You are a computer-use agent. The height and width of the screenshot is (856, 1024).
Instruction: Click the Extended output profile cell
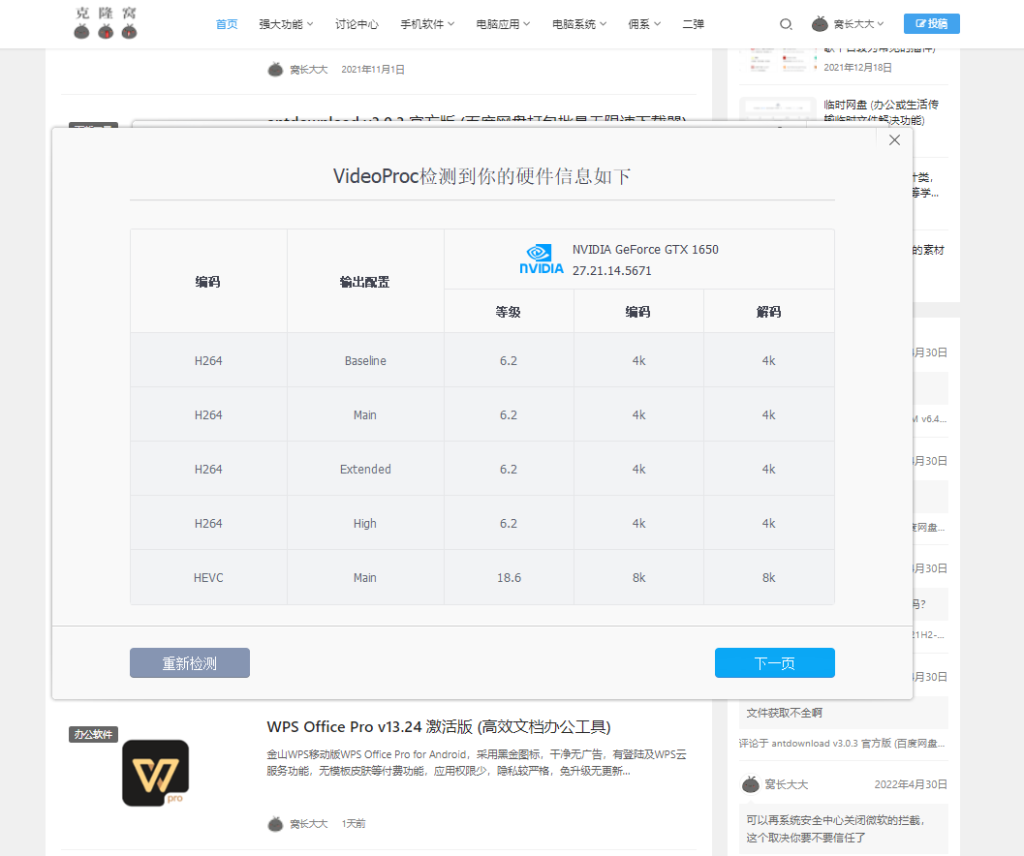click(x=365, y=469)
